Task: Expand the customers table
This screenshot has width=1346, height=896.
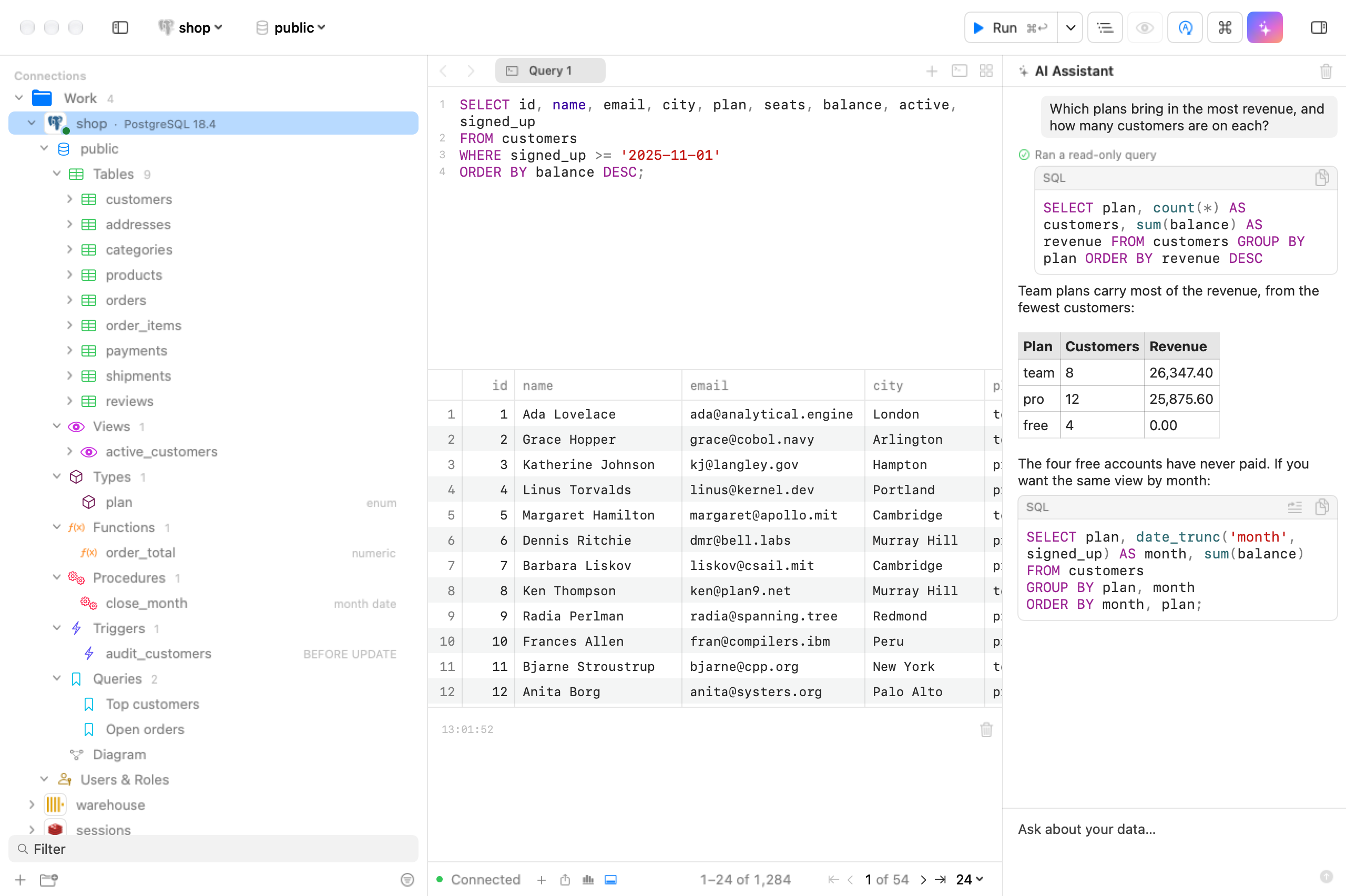Action: click(69, 199)
